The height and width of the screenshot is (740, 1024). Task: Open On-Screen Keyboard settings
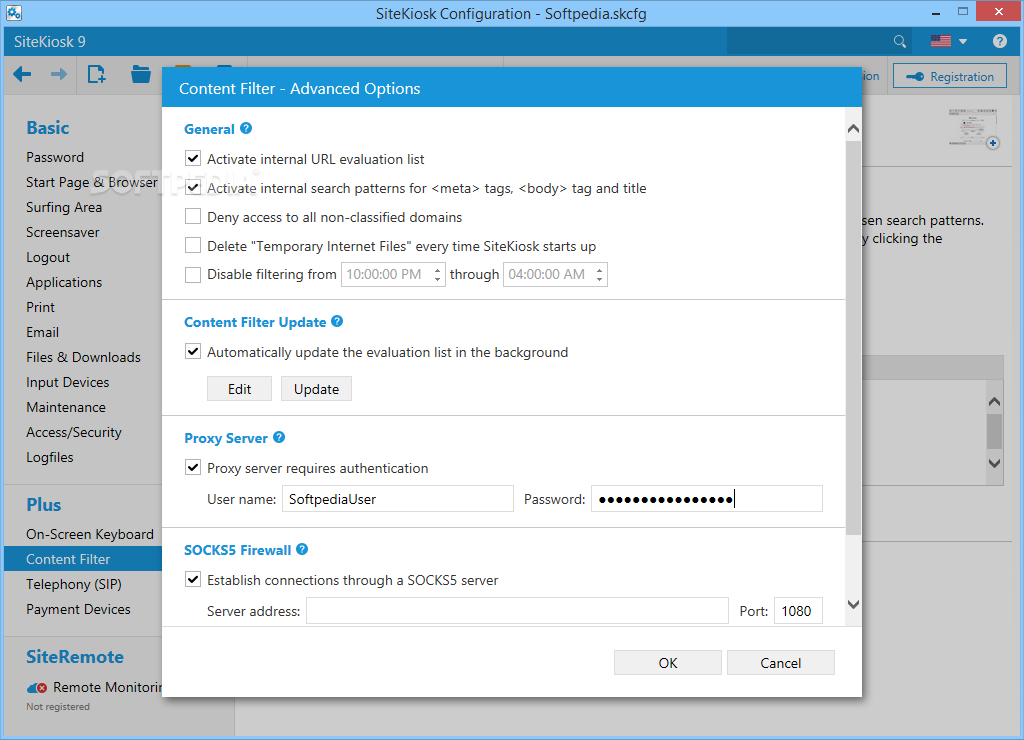point(89,534)
